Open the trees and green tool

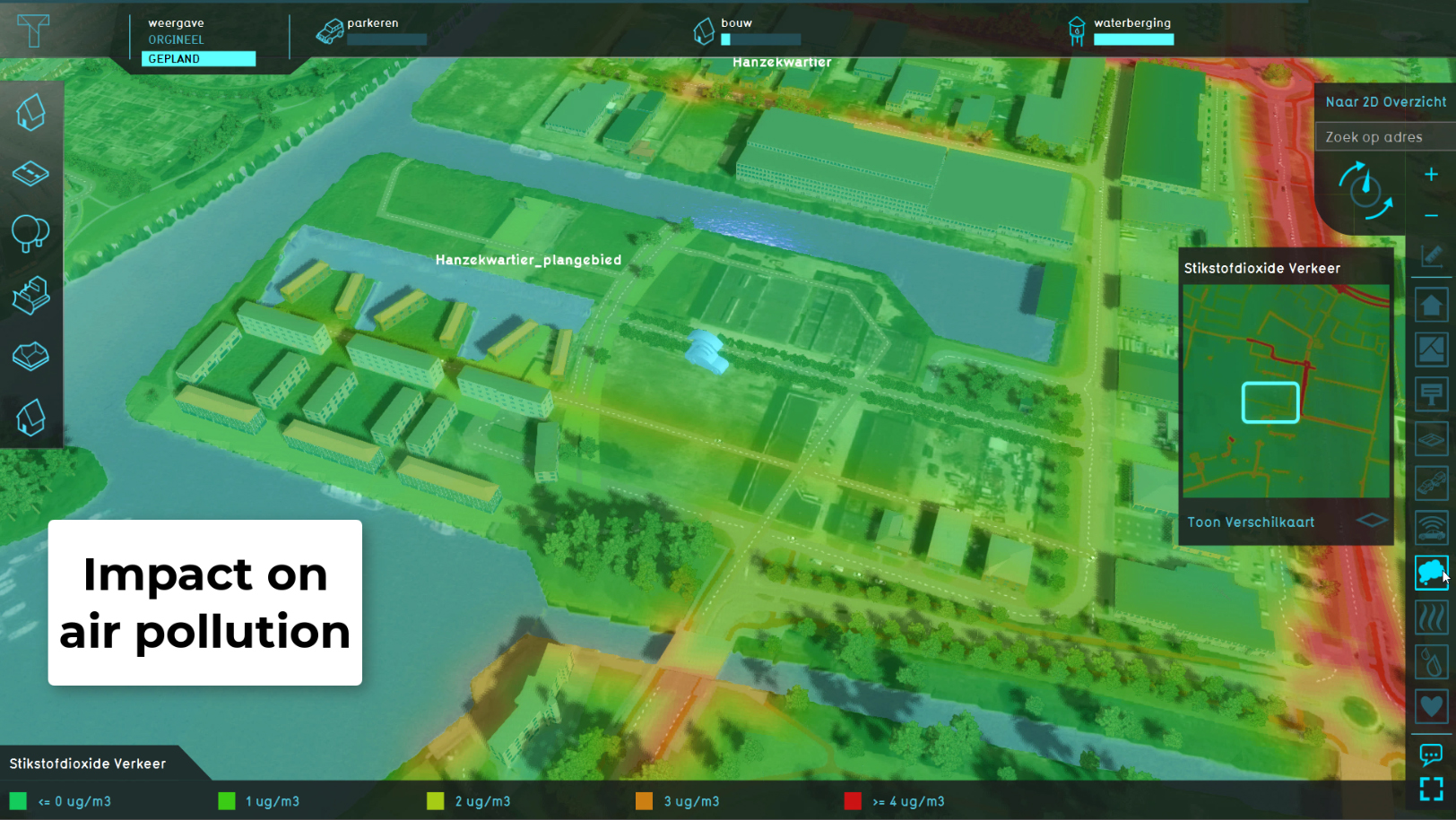[30, 233]
